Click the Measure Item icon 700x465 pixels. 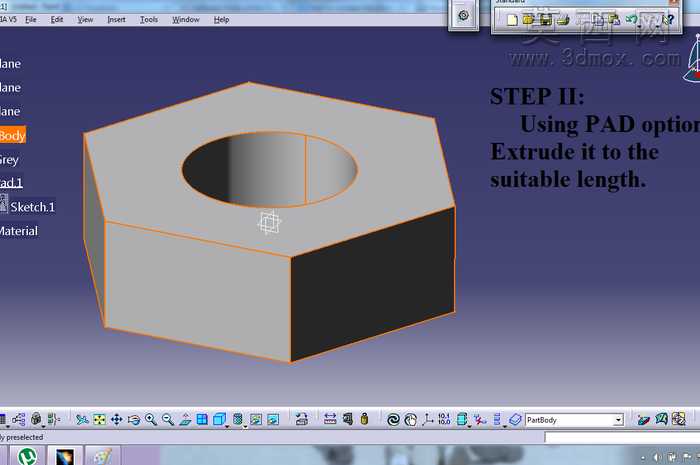point(347,419)
